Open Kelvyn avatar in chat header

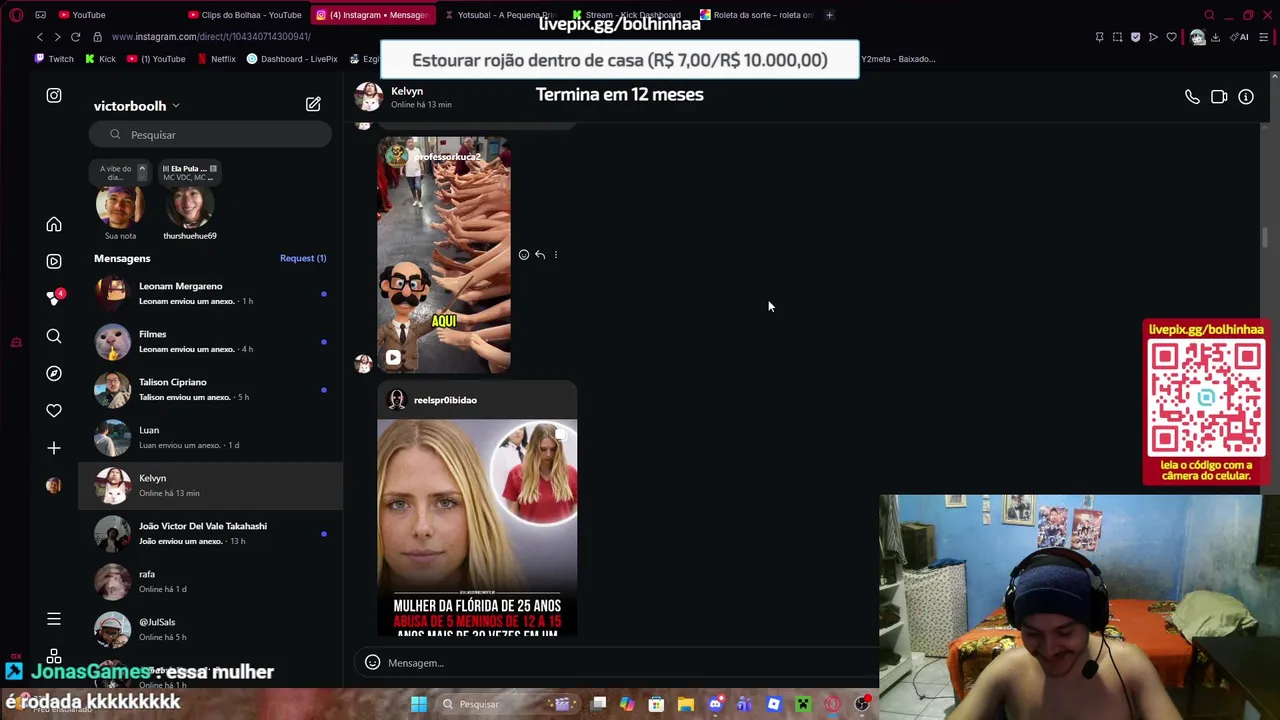369,97
